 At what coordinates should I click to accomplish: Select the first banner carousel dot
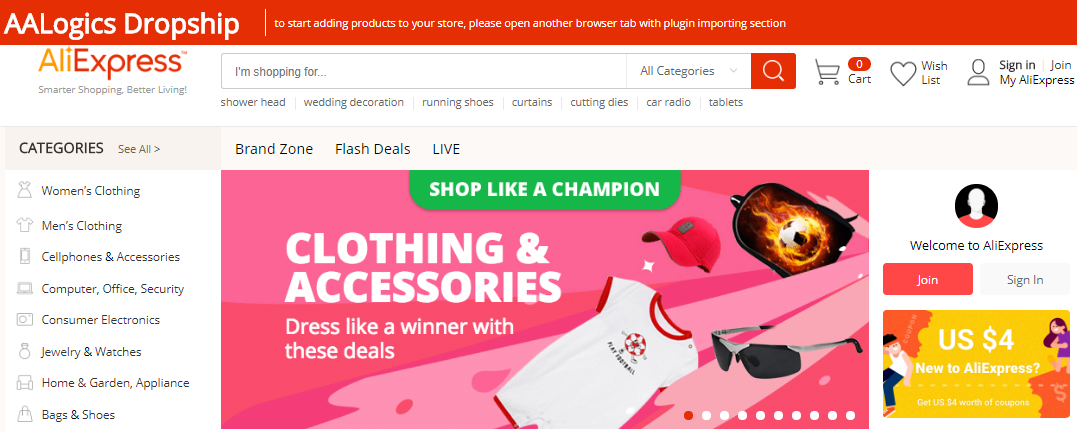tap(688, 415)
